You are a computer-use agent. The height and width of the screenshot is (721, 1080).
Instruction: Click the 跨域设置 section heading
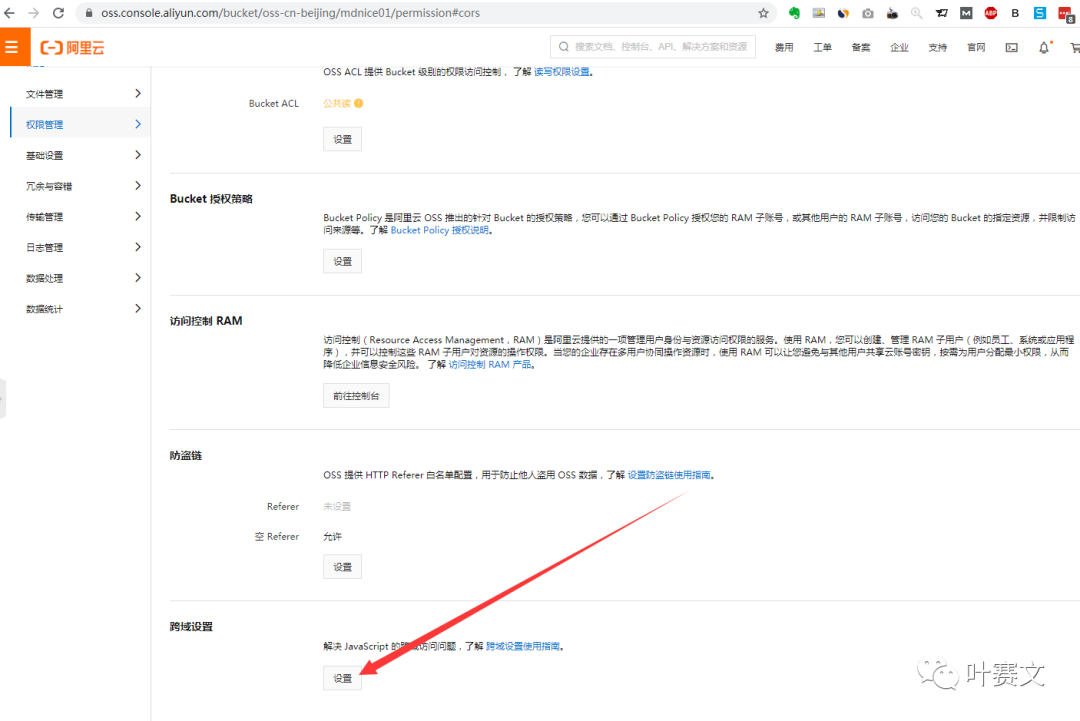coord(191,627)
